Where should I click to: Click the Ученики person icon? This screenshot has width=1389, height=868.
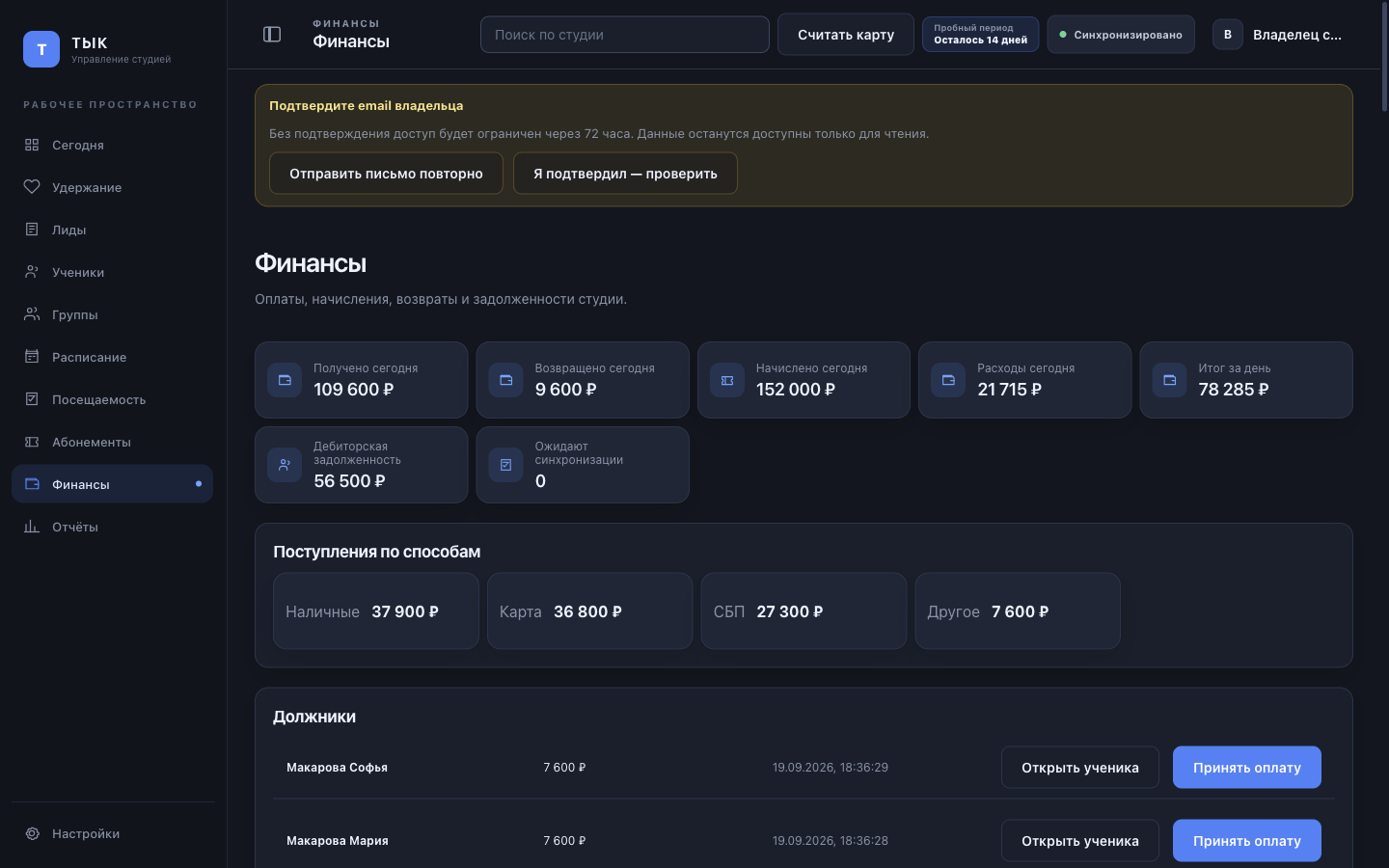tap(32, 272)
